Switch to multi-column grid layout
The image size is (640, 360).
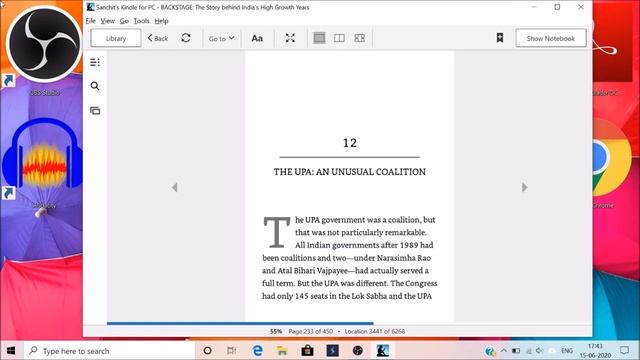point(360,38)
